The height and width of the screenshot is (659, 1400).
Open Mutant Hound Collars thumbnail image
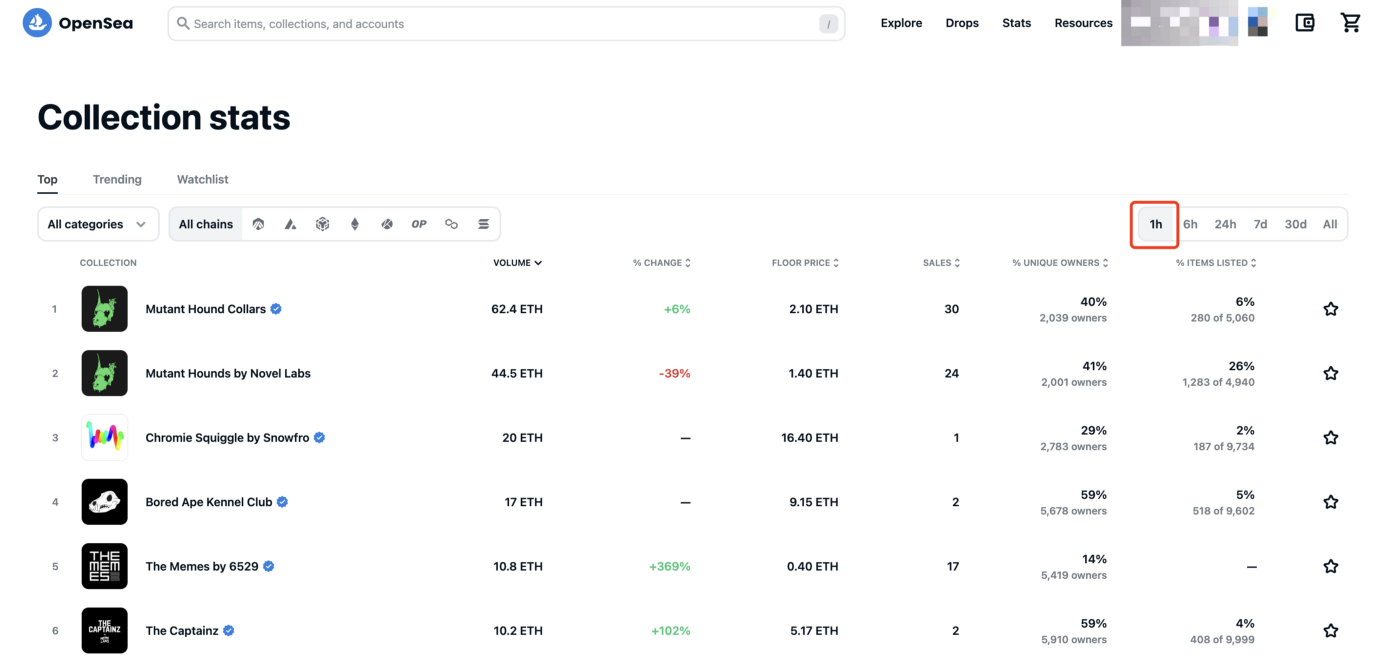(105, 309)
